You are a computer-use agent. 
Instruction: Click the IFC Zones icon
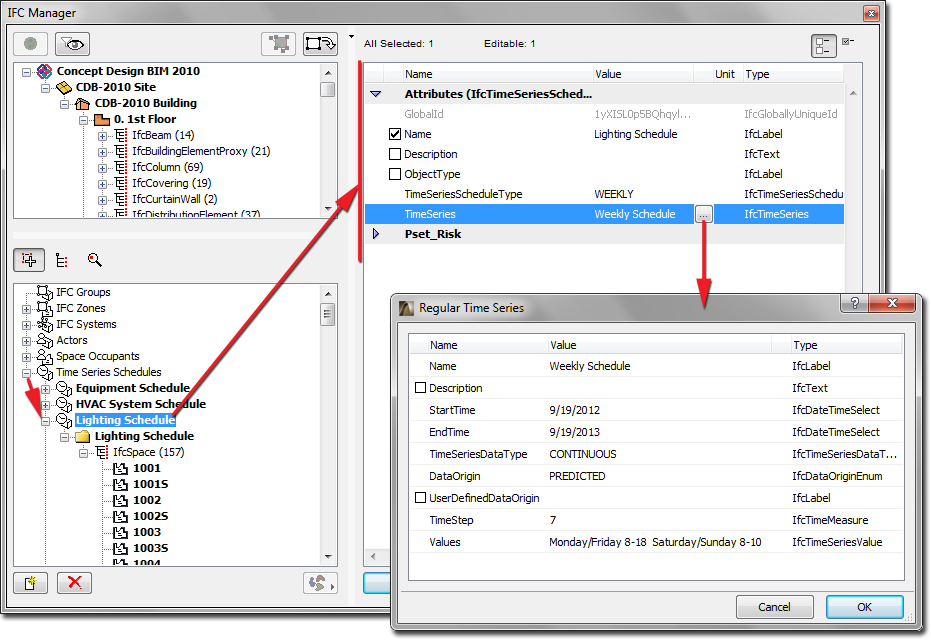[x=45, y=308]
